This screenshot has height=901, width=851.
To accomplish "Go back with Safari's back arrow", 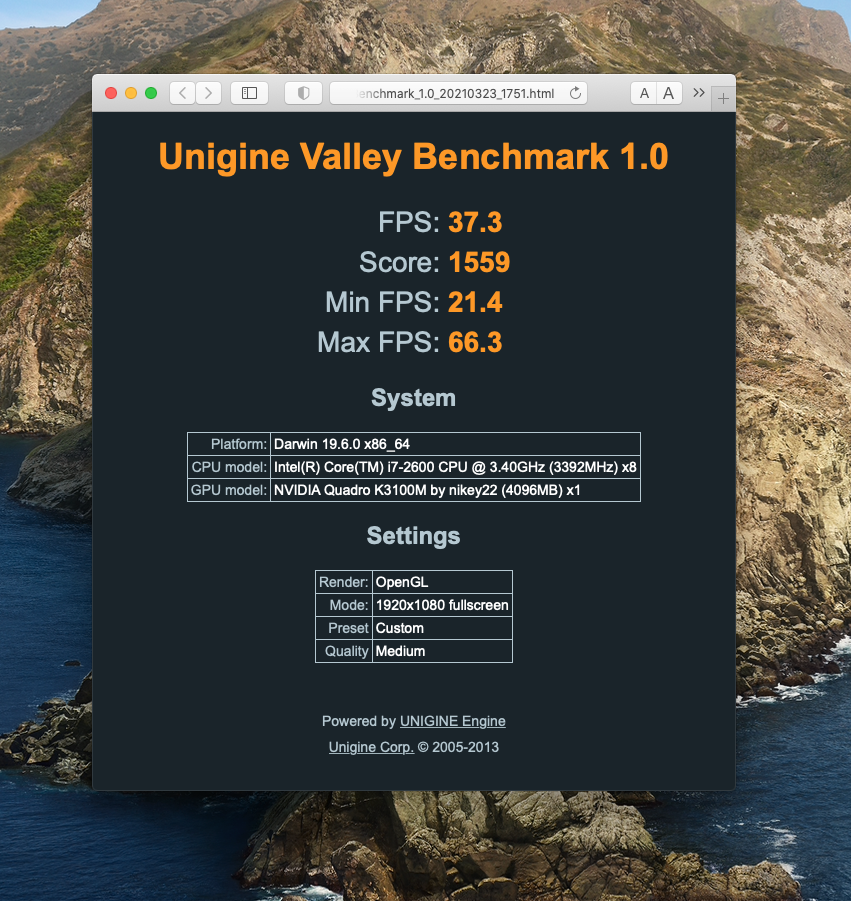I will (183, 93).
